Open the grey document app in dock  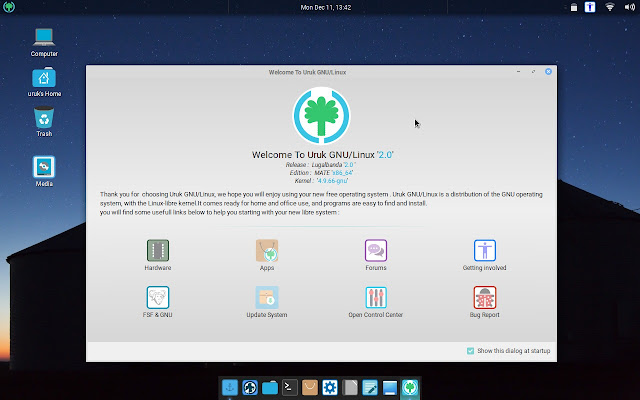click(350, 387)
